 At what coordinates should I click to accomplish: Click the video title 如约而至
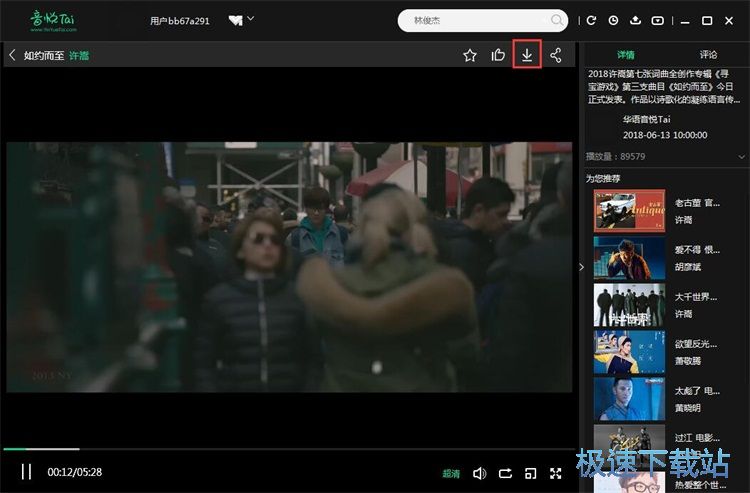pos(44,55)
